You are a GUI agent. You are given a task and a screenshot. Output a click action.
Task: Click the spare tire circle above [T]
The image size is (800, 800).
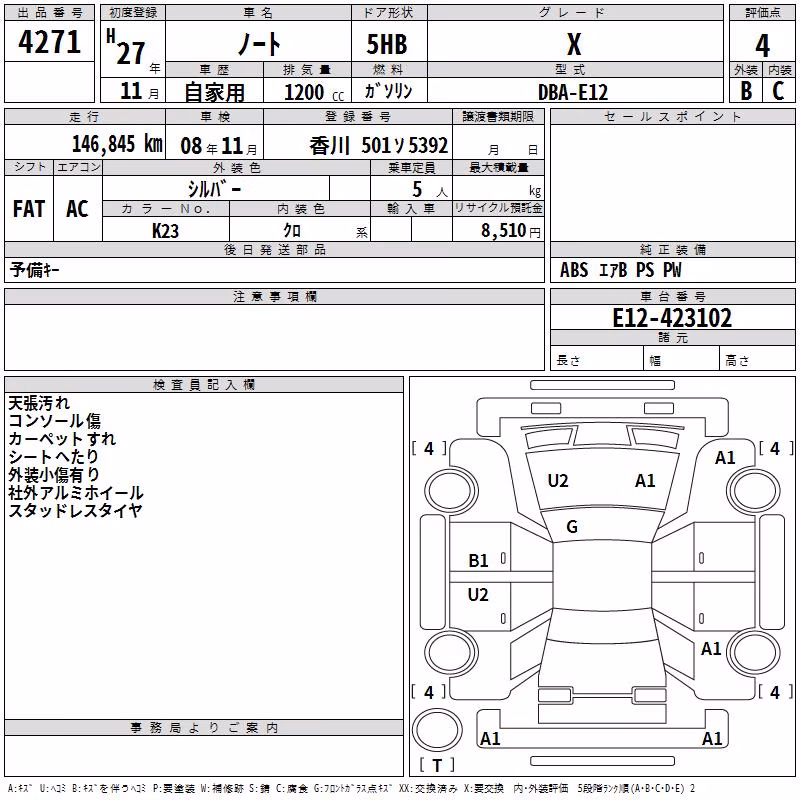click(x=437, y=730)
